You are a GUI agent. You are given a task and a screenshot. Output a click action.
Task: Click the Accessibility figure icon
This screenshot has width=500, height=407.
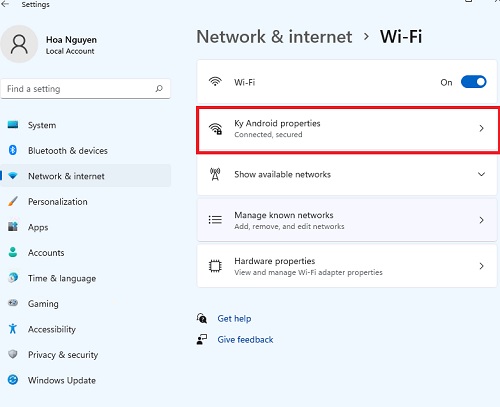[13, 329]
